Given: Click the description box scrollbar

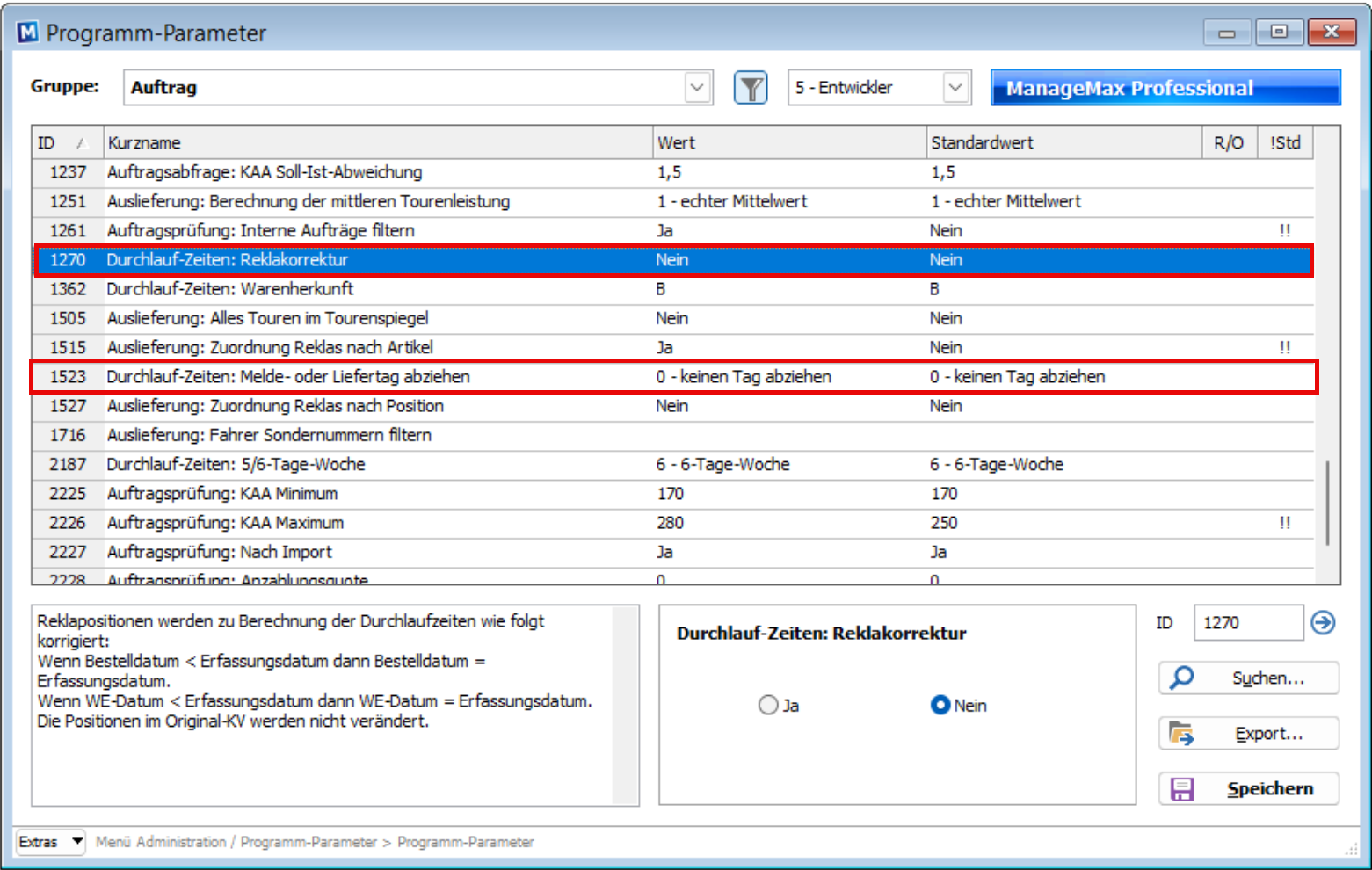Looking at the screenshot, I should click(625, 705).
